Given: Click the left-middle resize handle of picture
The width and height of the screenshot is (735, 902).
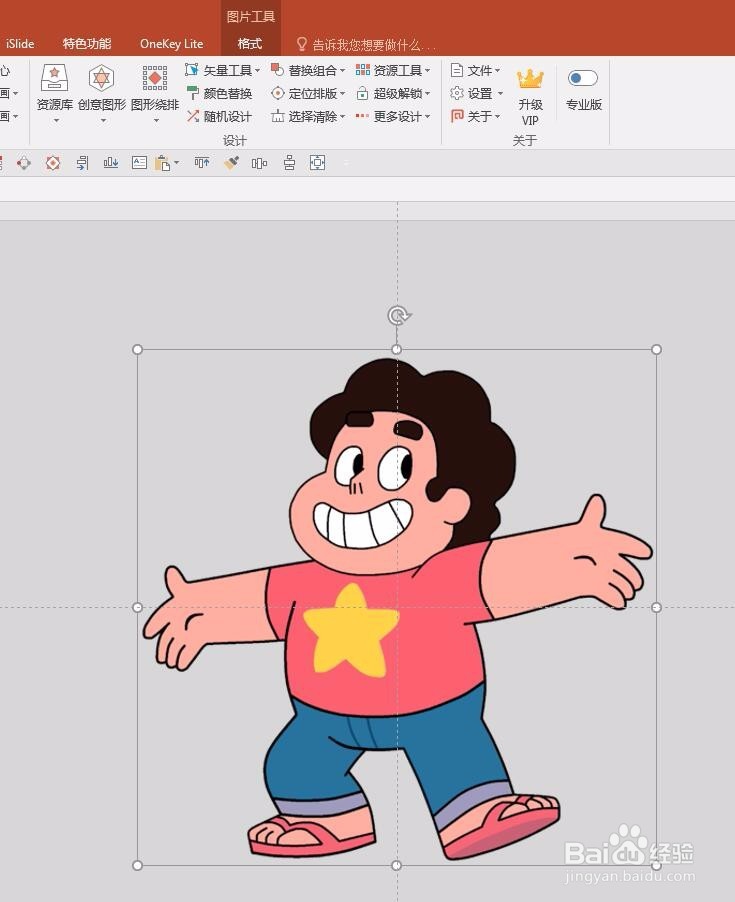Looking at the screenshot, I should [x=137, y=607].
